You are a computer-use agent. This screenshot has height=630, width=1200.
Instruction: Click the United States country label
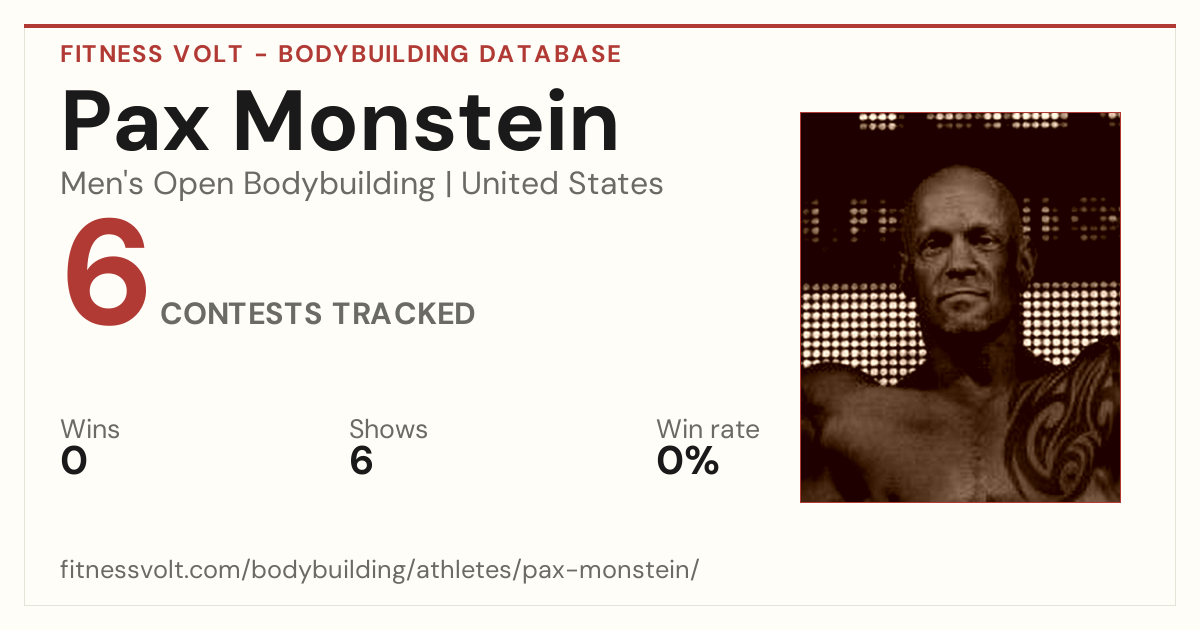coord(562,184)
